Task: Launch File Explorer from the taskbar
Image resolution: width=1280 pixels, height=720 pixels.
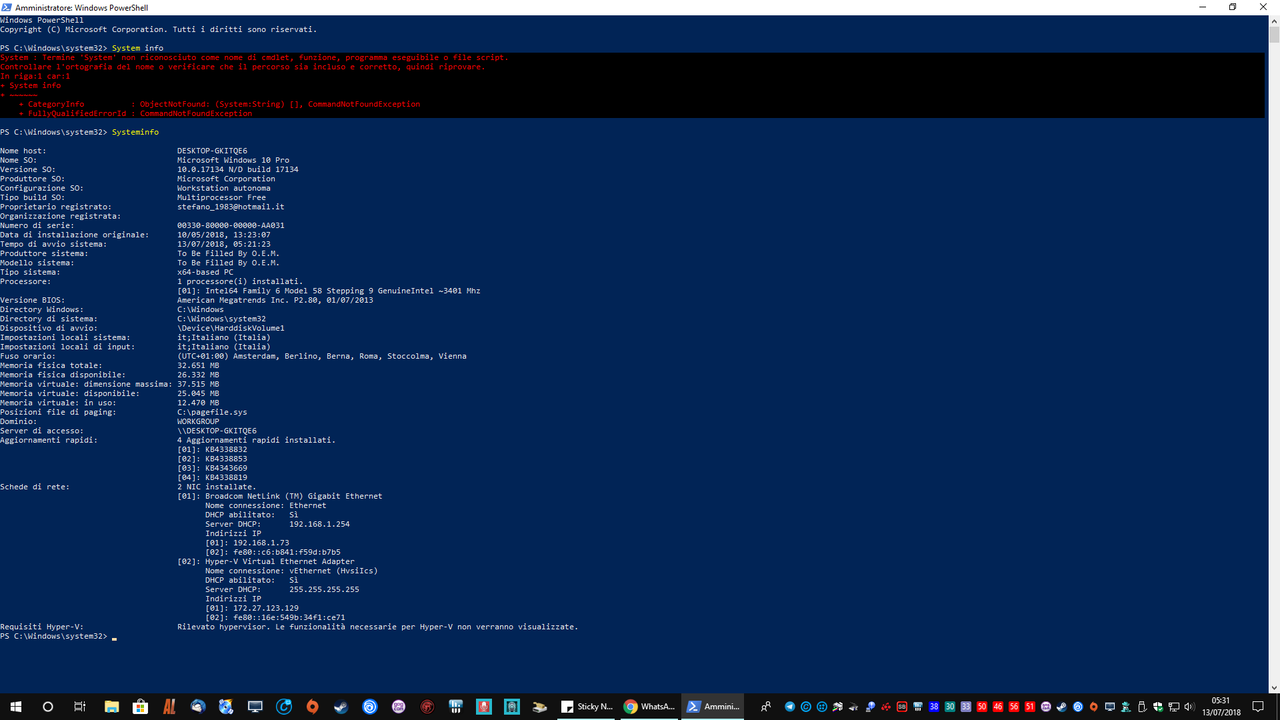Action: click(111, 706)
